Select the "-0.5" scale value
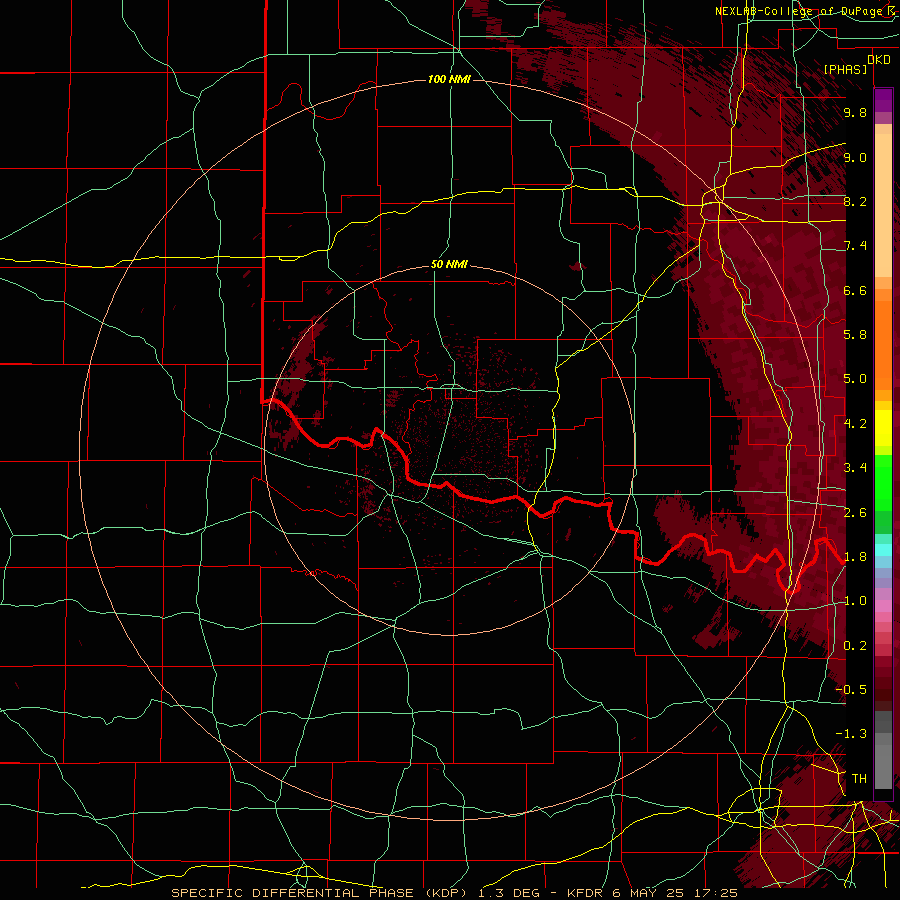900x900 pixels. pos(851,690)
